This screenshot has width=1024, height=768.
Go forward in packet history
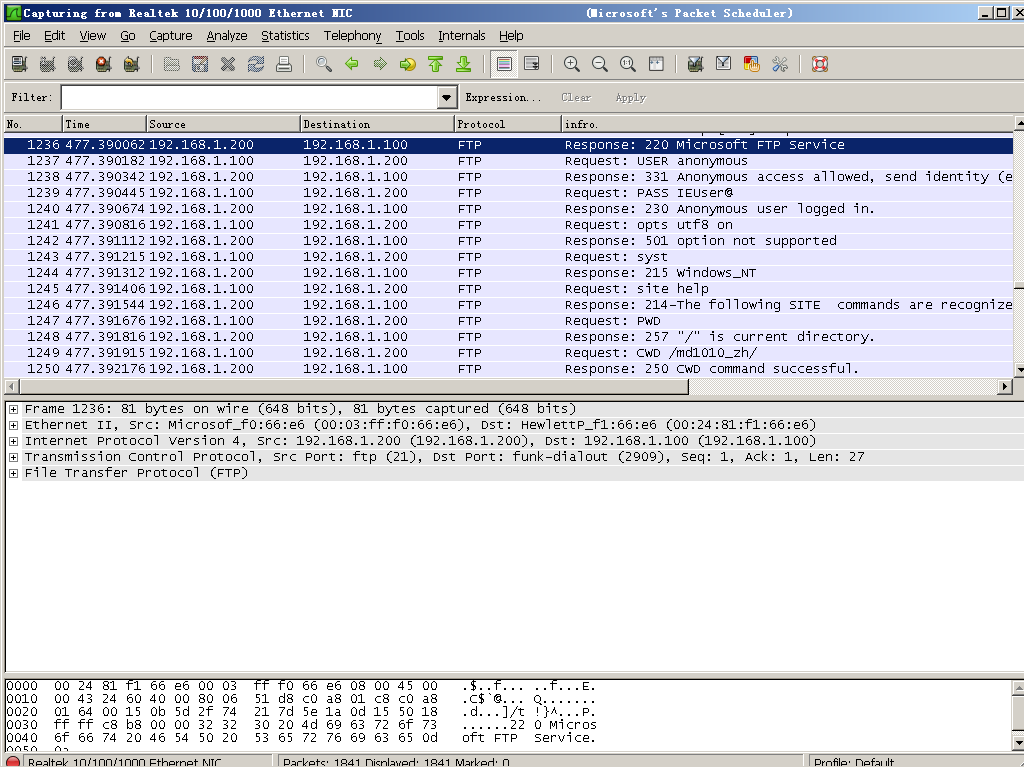(380, 64)
